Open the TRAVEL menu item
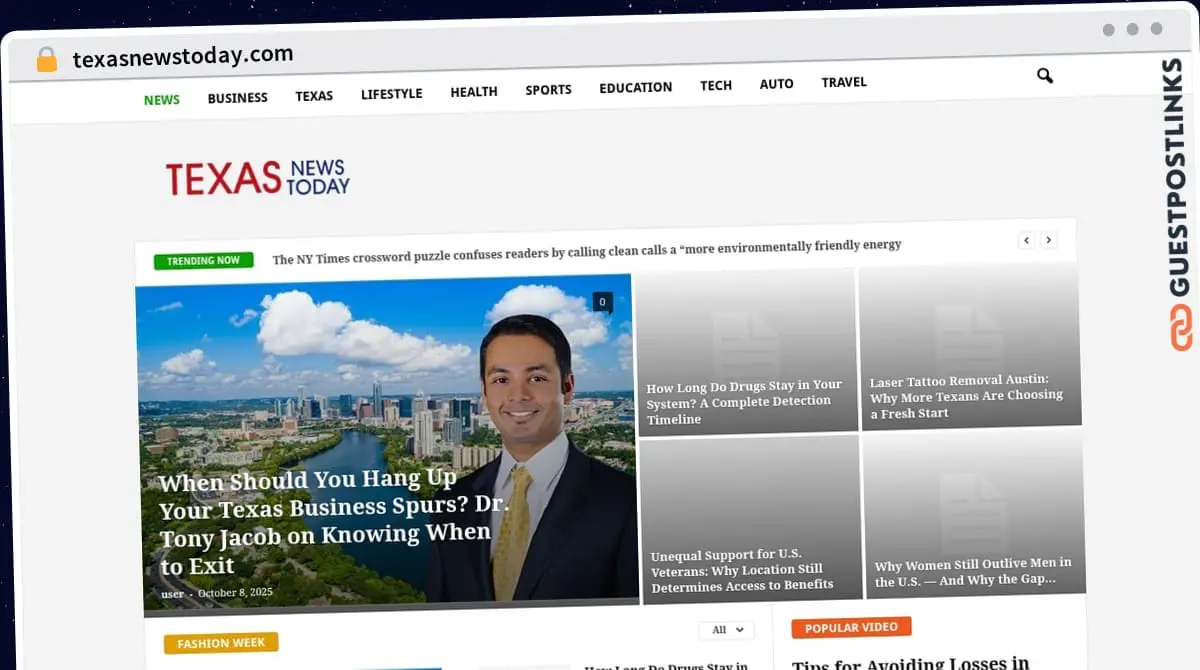Screen dimensions: 1200x670 tap(844, 82)
